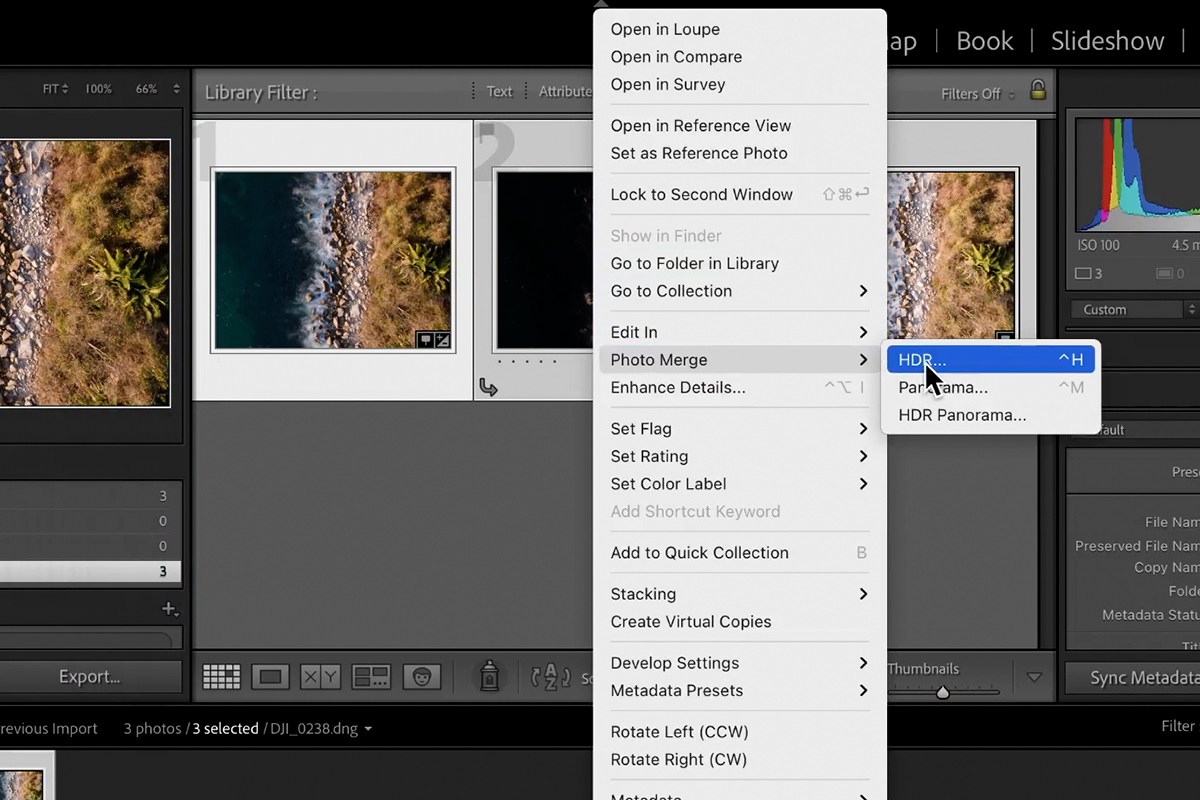Switch to Loupe view icon

tap(270, 677)
